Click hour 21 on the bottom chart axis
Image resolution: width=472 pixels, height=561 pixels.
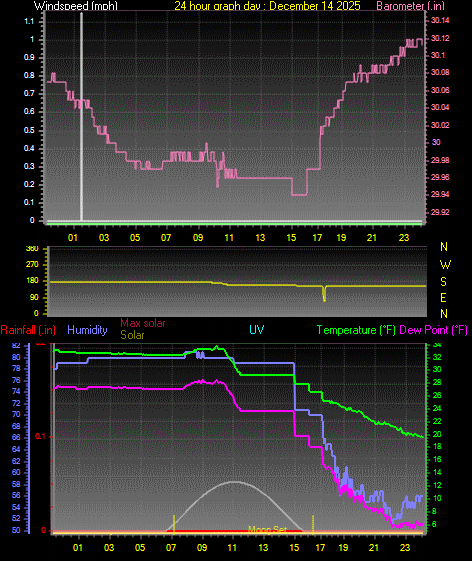click(x=374, y=547)
